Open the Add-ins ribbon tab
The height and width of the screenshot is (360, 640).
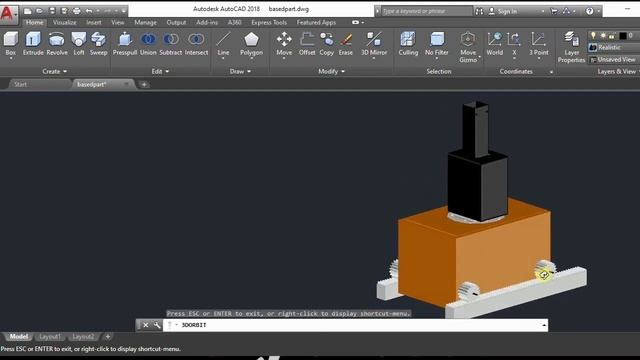(x=207, y=22)
